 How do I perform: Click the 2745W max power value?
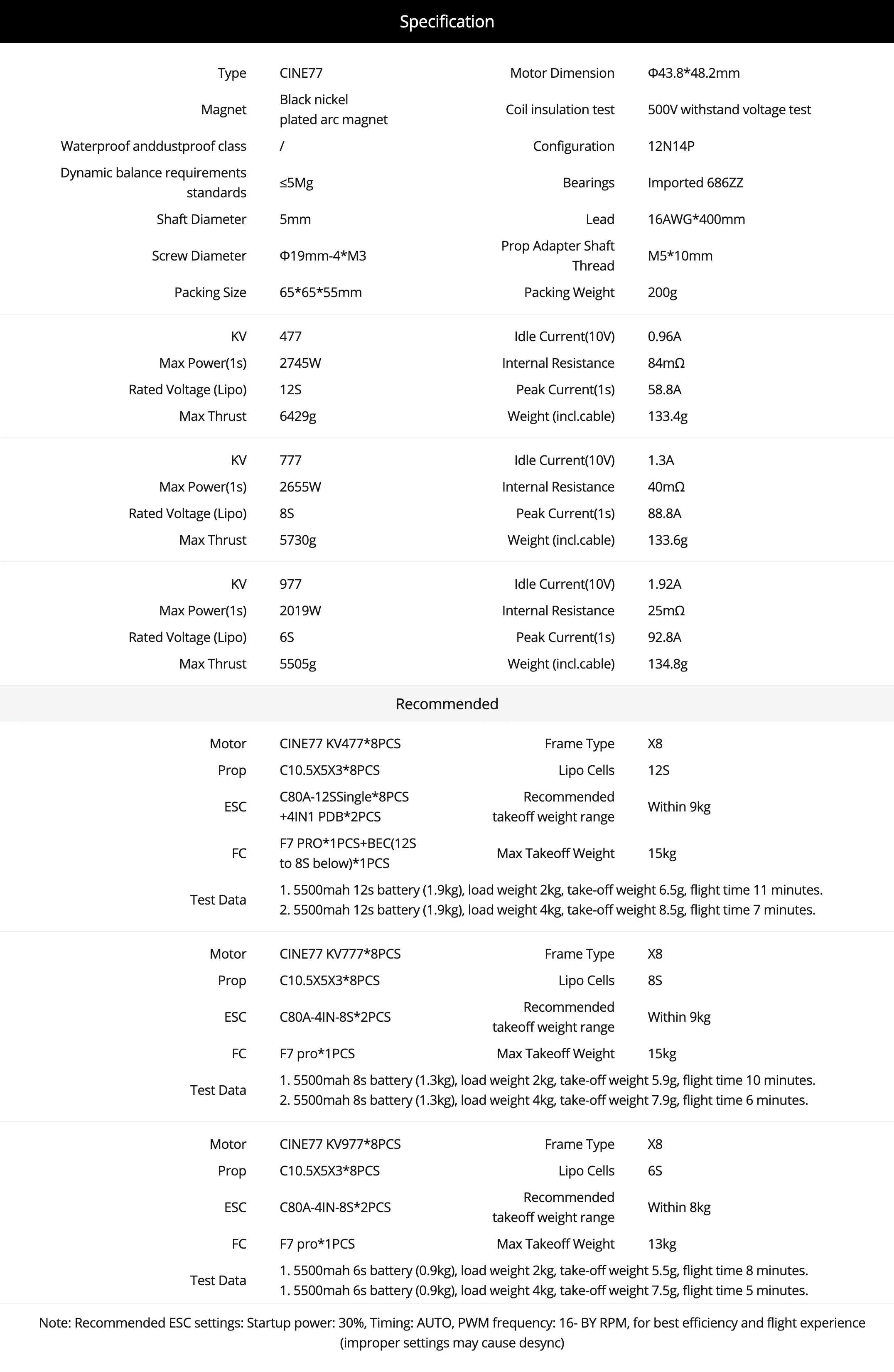[300, 363]
